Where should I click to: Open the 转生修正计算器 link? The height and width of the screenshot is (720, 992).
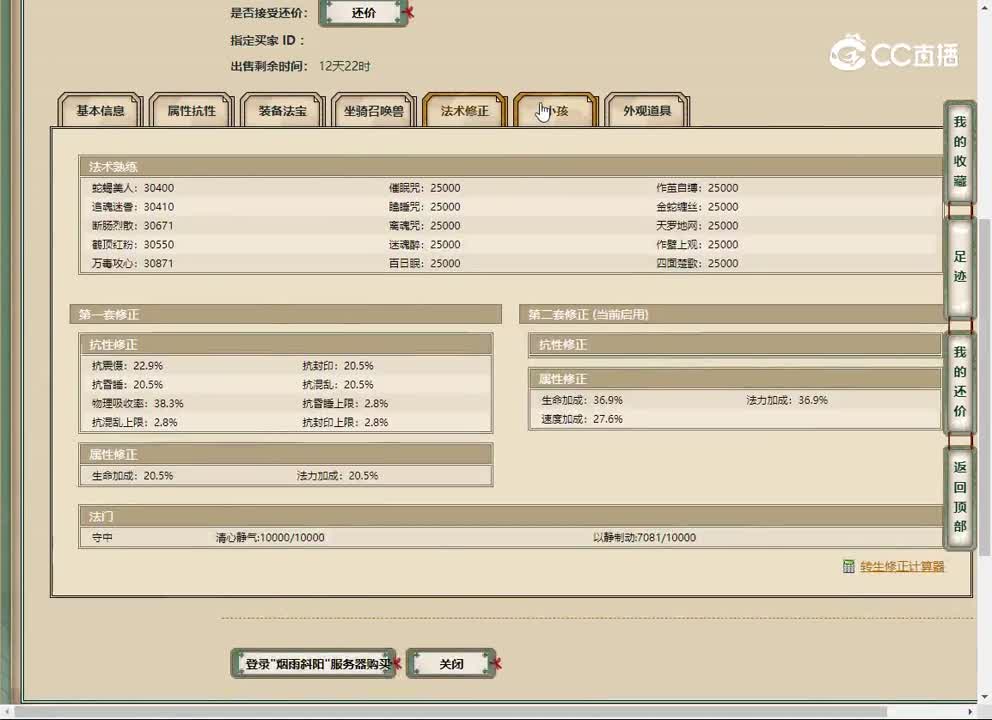(902, 567)
